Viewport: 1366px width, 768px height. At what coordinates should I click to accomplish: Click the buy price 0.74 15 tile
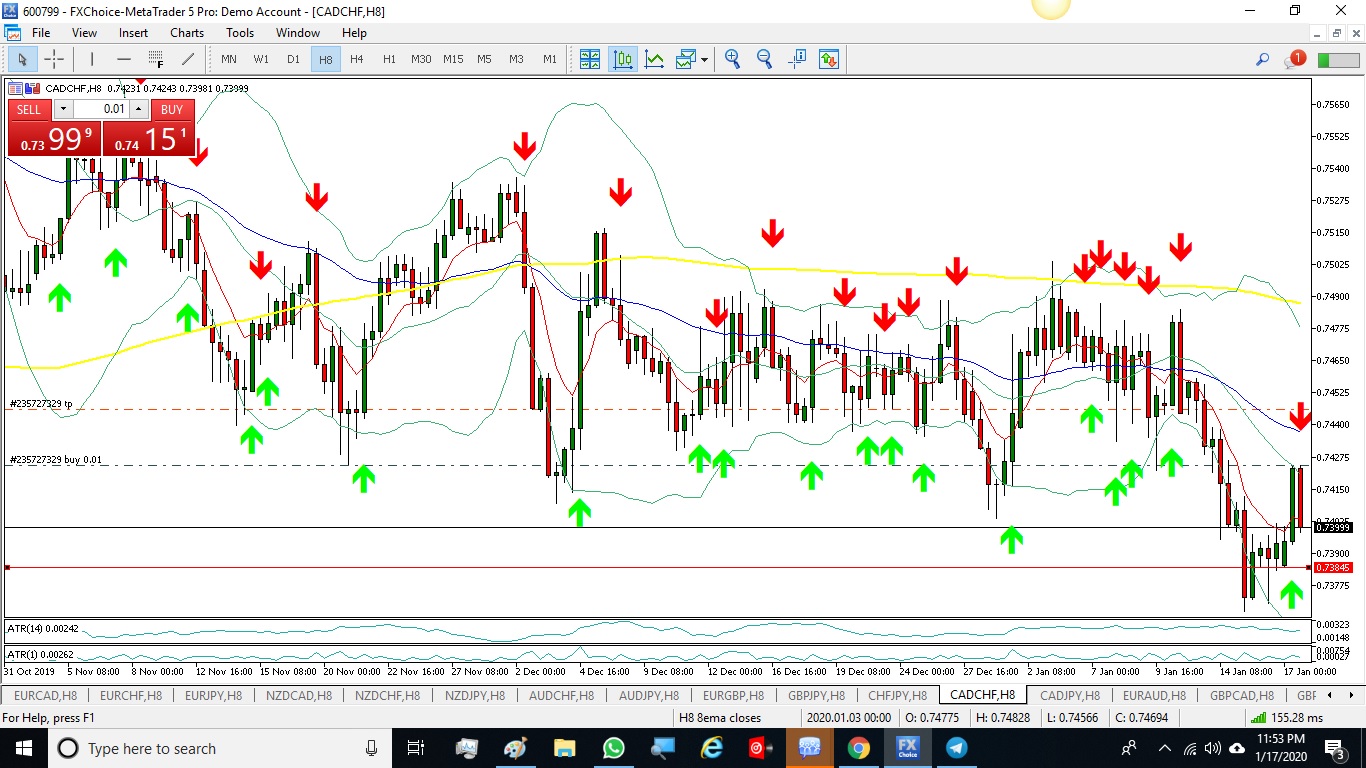click(149, 139)
